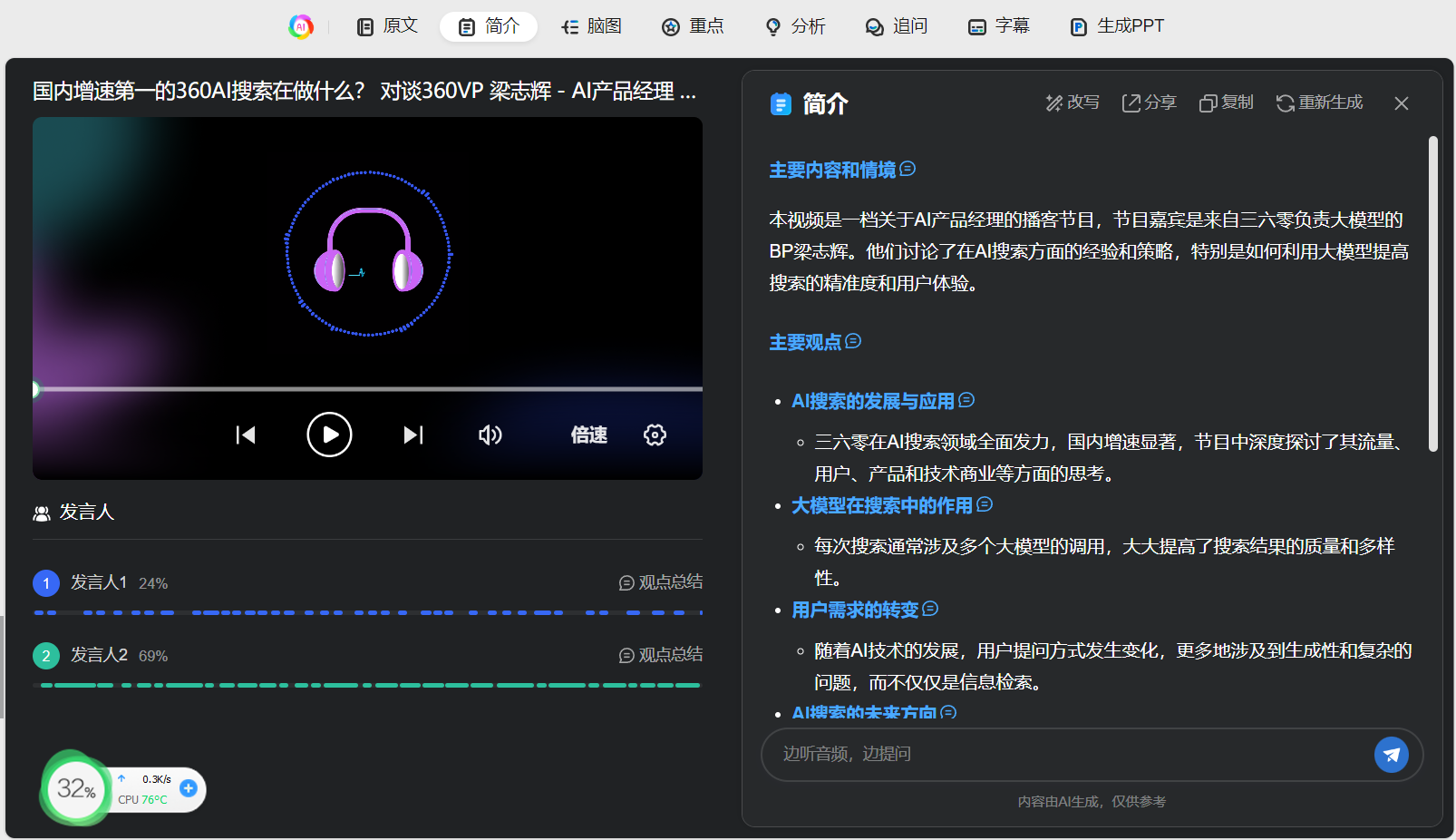Click the 用户需求的转变 heading
The image size is (1456, 840).
coord(855,610)
